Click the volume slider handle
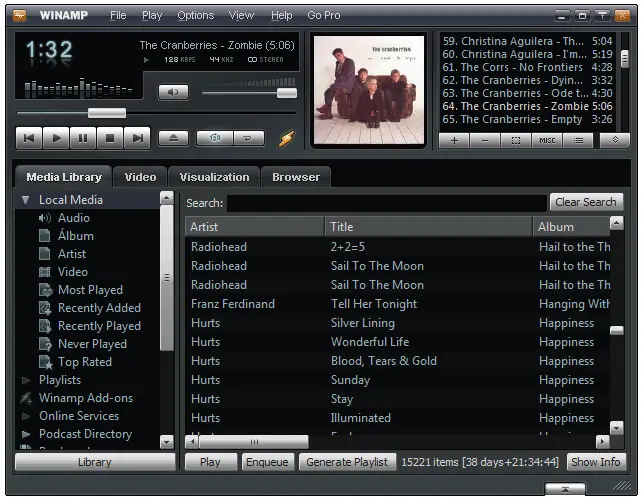This screenshot has height=501, width=643. pyautogui.click(x=287, y=93)
